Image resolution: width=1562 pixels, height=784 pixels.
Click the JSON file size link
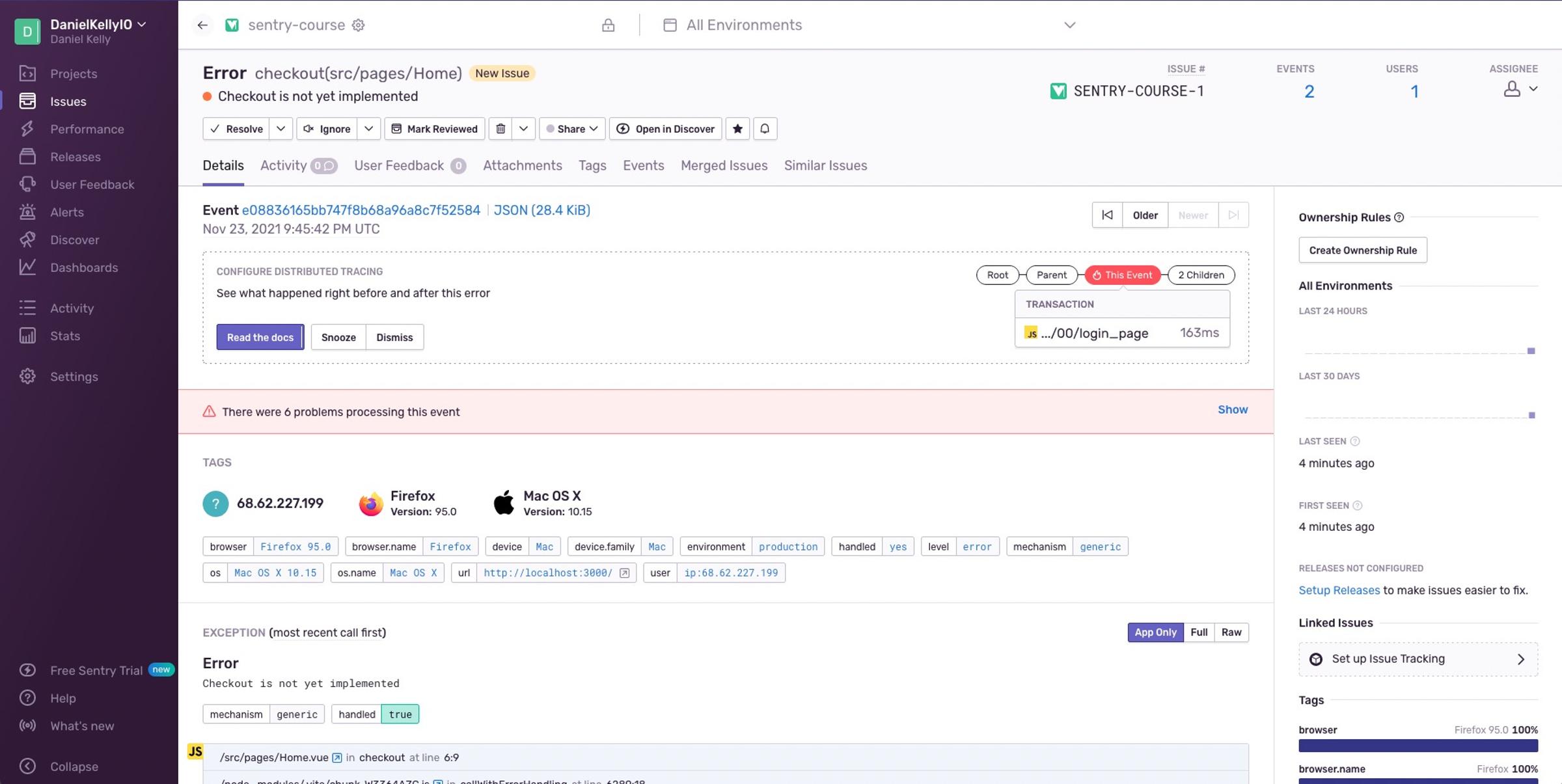pos(541,211)
